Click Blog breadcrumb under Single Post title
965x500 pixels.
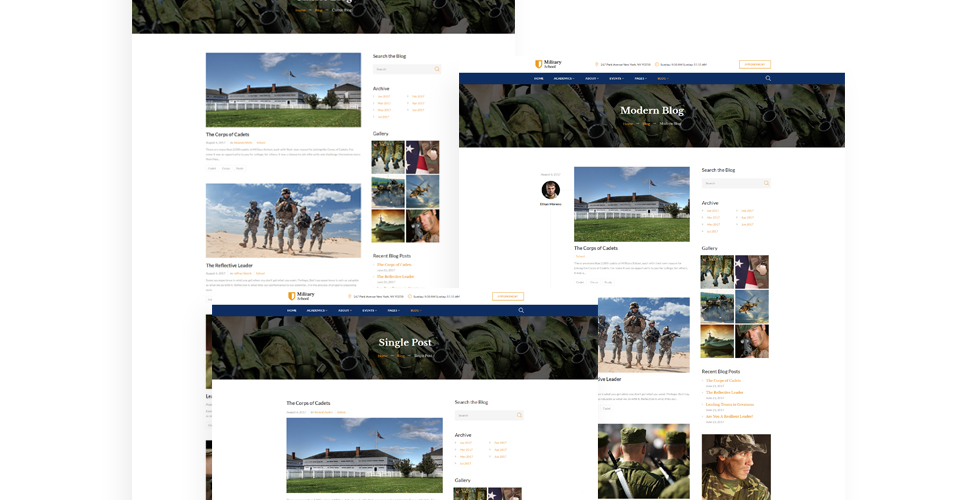pos(401,355)
